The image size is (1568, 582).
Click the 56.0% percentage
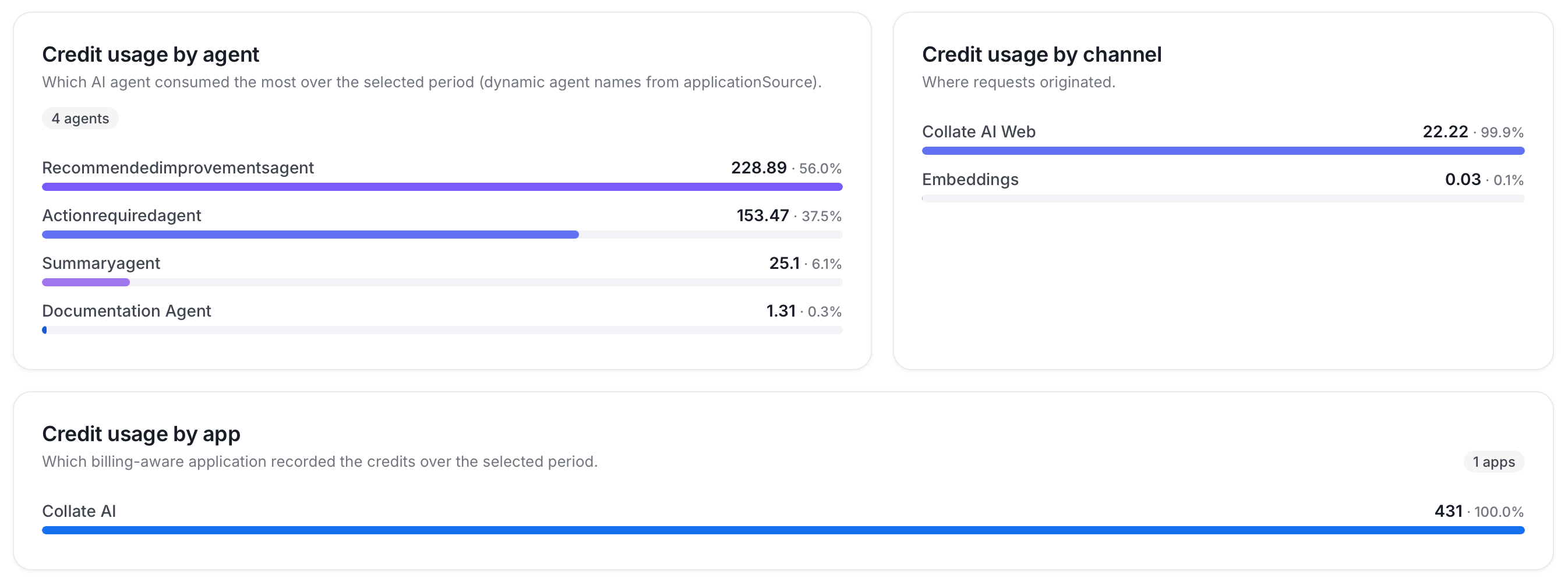[x=820, y=168]
